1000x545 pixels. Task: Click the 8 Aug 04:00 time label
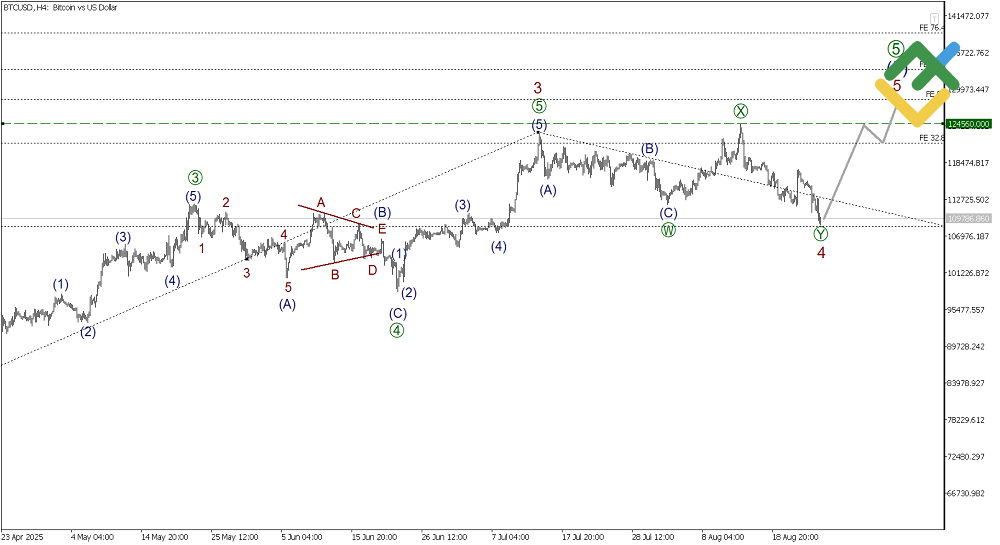[723, 537]
